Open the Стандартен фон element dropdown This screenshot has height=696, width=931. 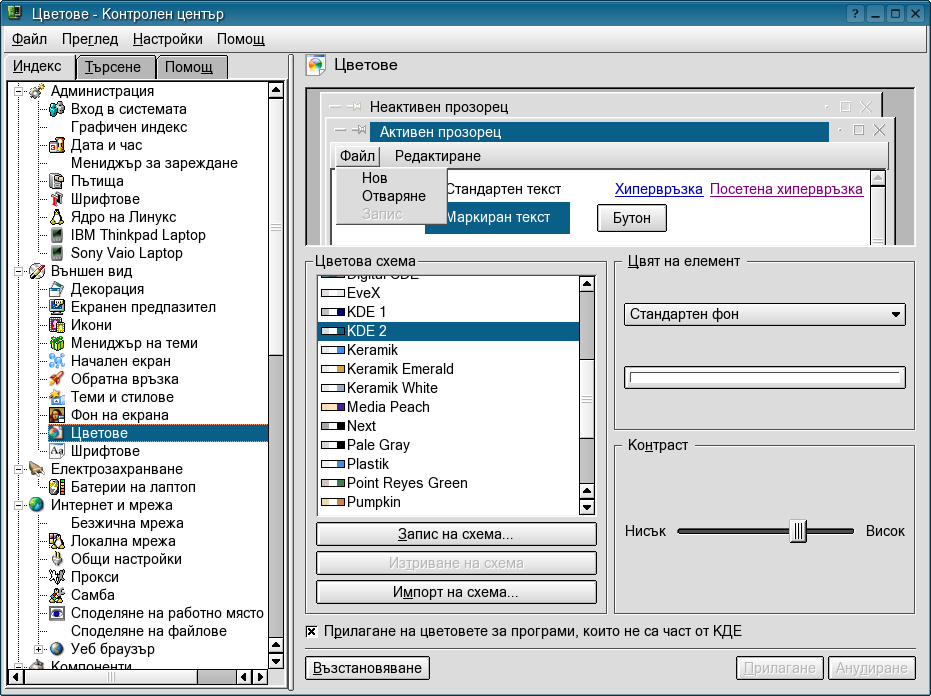pos(764,314)
